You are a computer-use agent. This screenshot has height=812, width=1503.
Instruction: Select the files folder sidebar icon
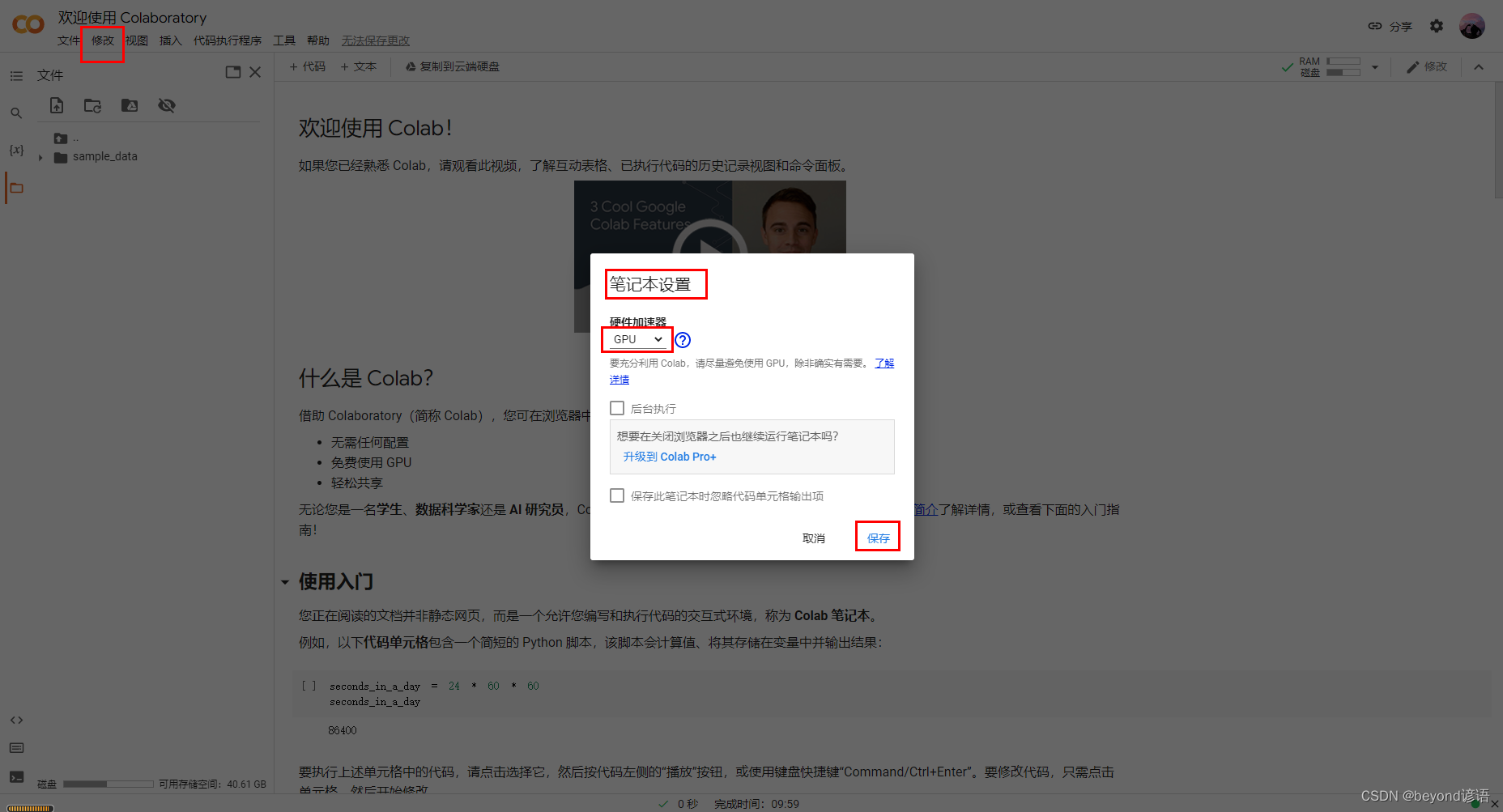point(16,188)
